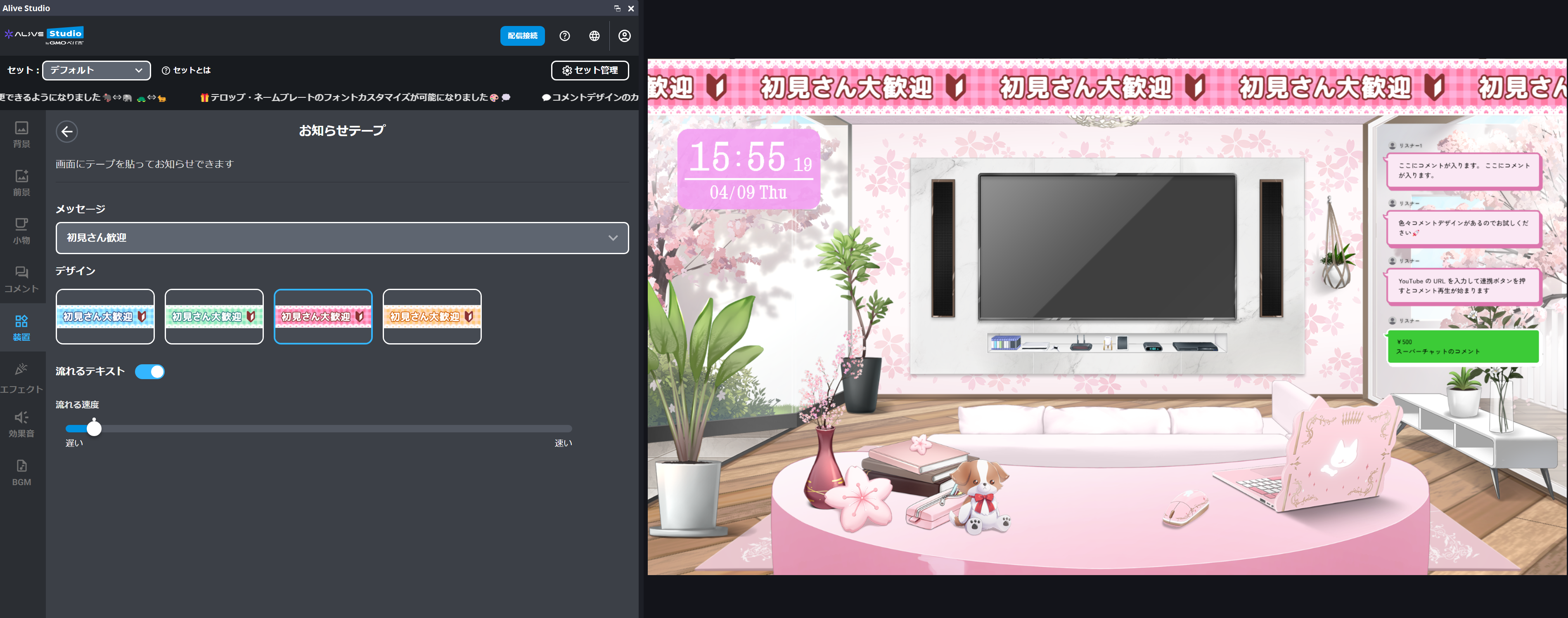Viewport: 1568px width, 618px height.
Task: Click the 配信接続 button
Action: coord(522,36)
